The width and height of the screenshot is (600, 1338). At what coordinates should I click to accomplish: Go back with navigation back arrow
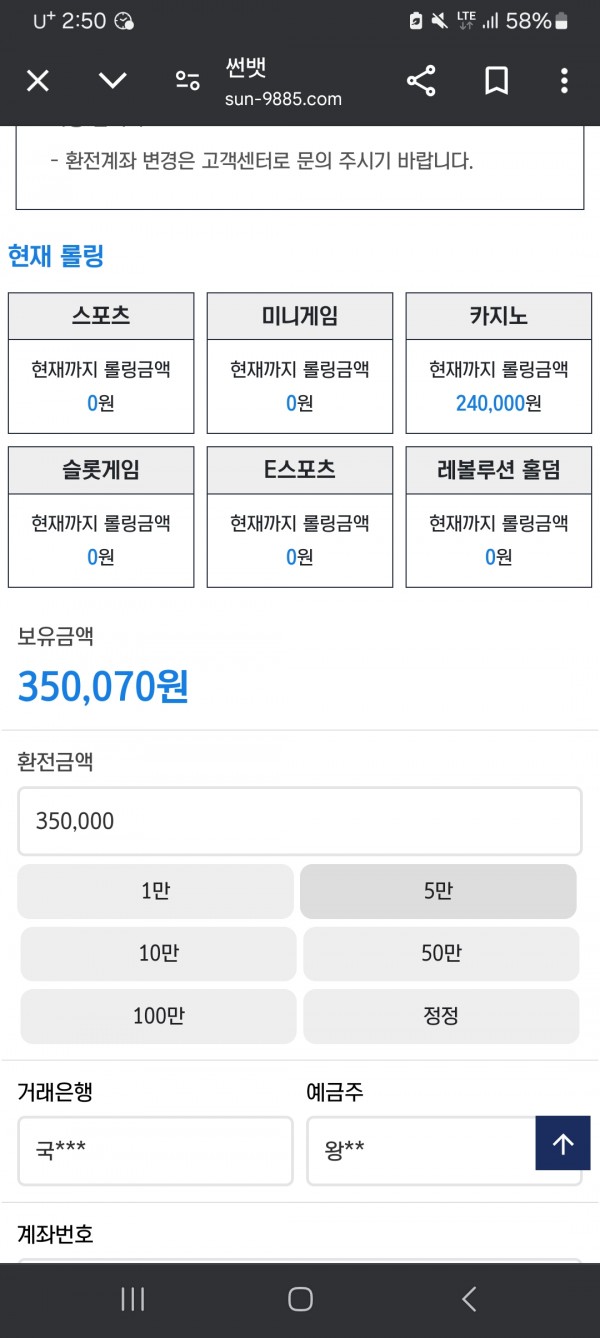pos(469,1299)
